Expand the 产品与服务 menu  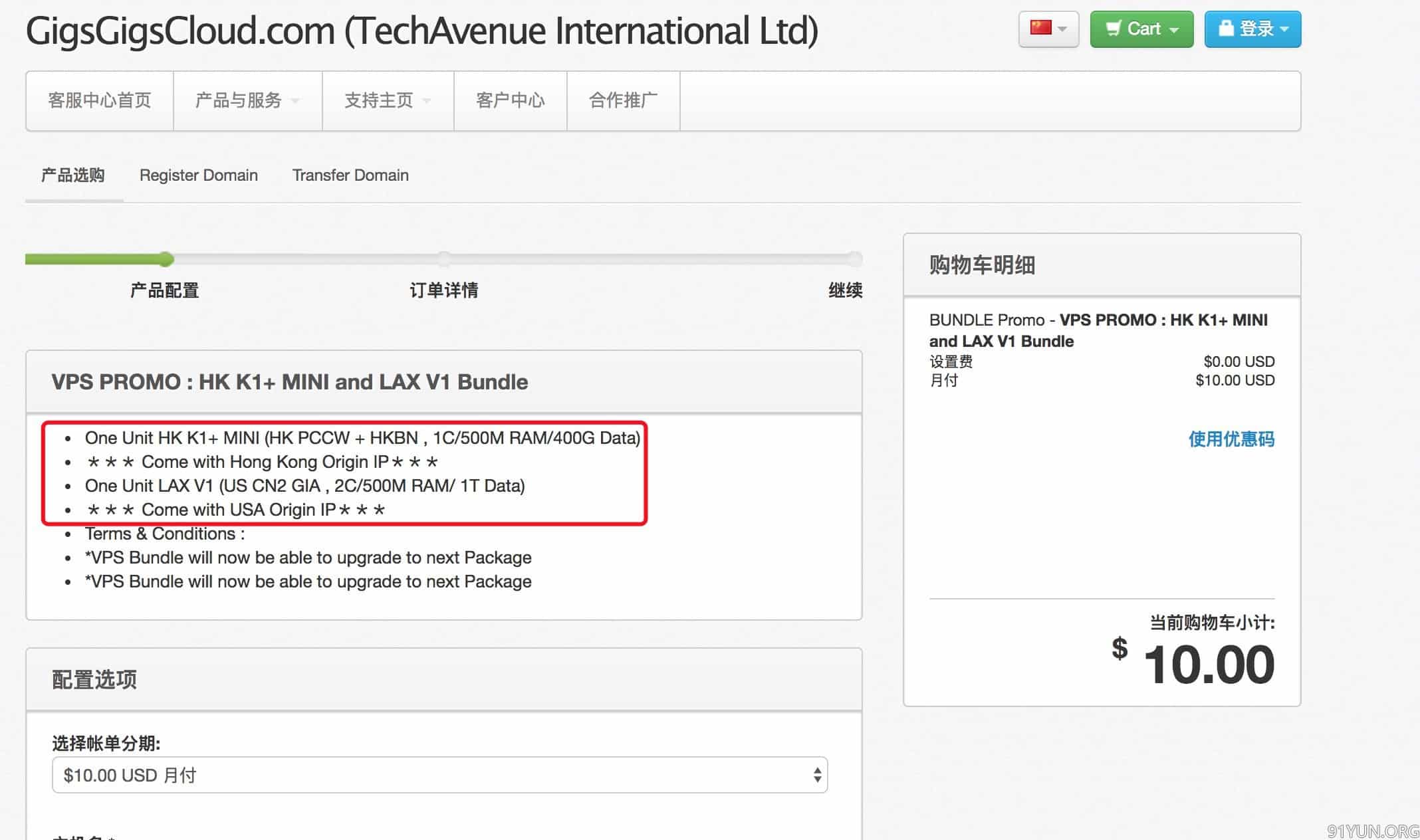248,100
